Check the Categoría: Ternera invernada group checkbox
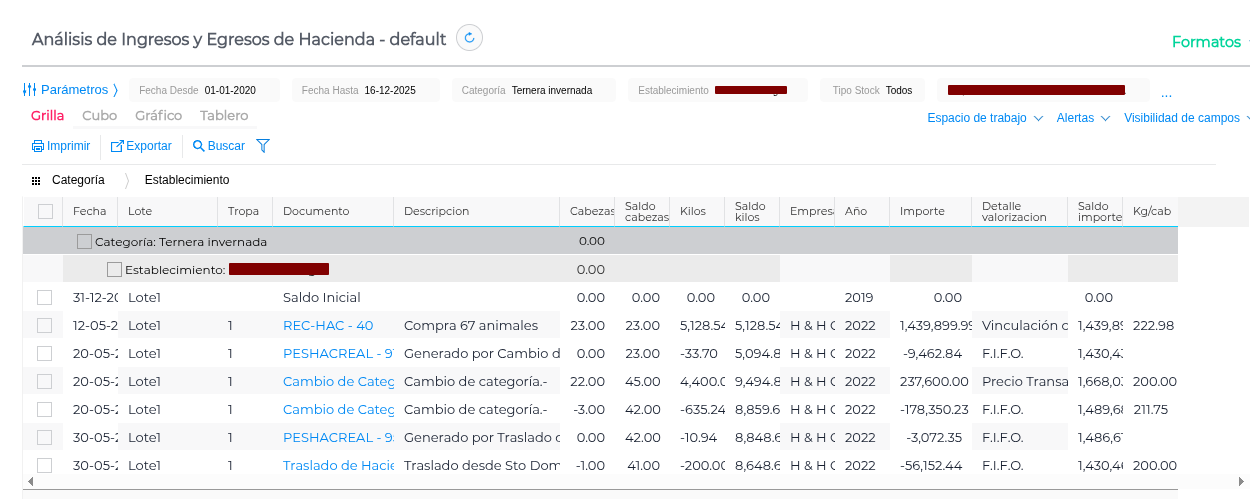 coord(84,241)
